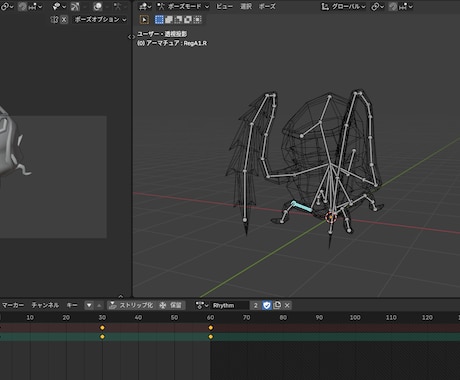Choose the invert selection mode icon
Image resolution: width=460 pixels, height=380 pixels.
point(188,20)
